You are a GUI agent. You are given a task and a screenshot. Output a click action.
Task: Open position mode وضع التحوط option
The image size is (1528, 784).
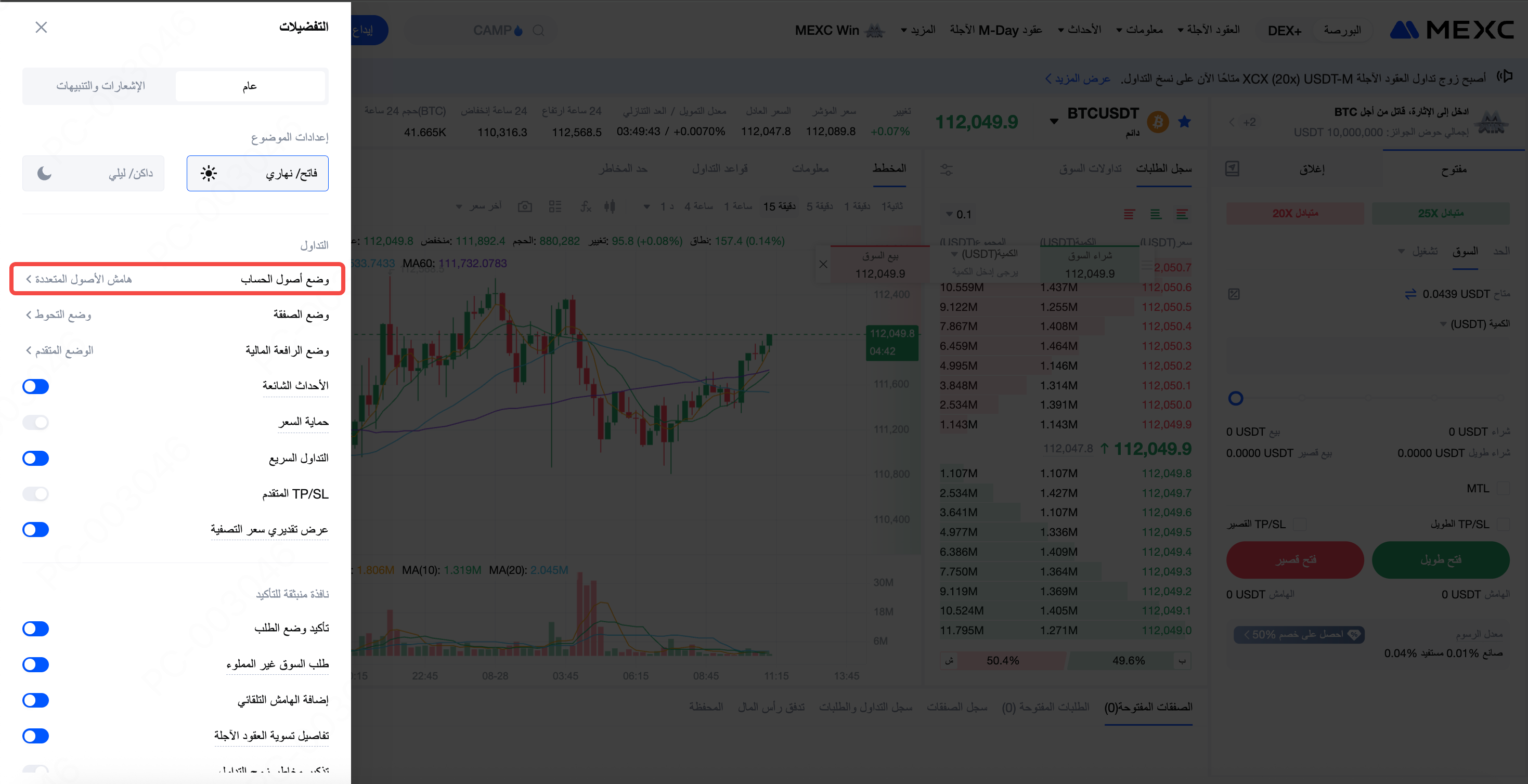[58, 315]
